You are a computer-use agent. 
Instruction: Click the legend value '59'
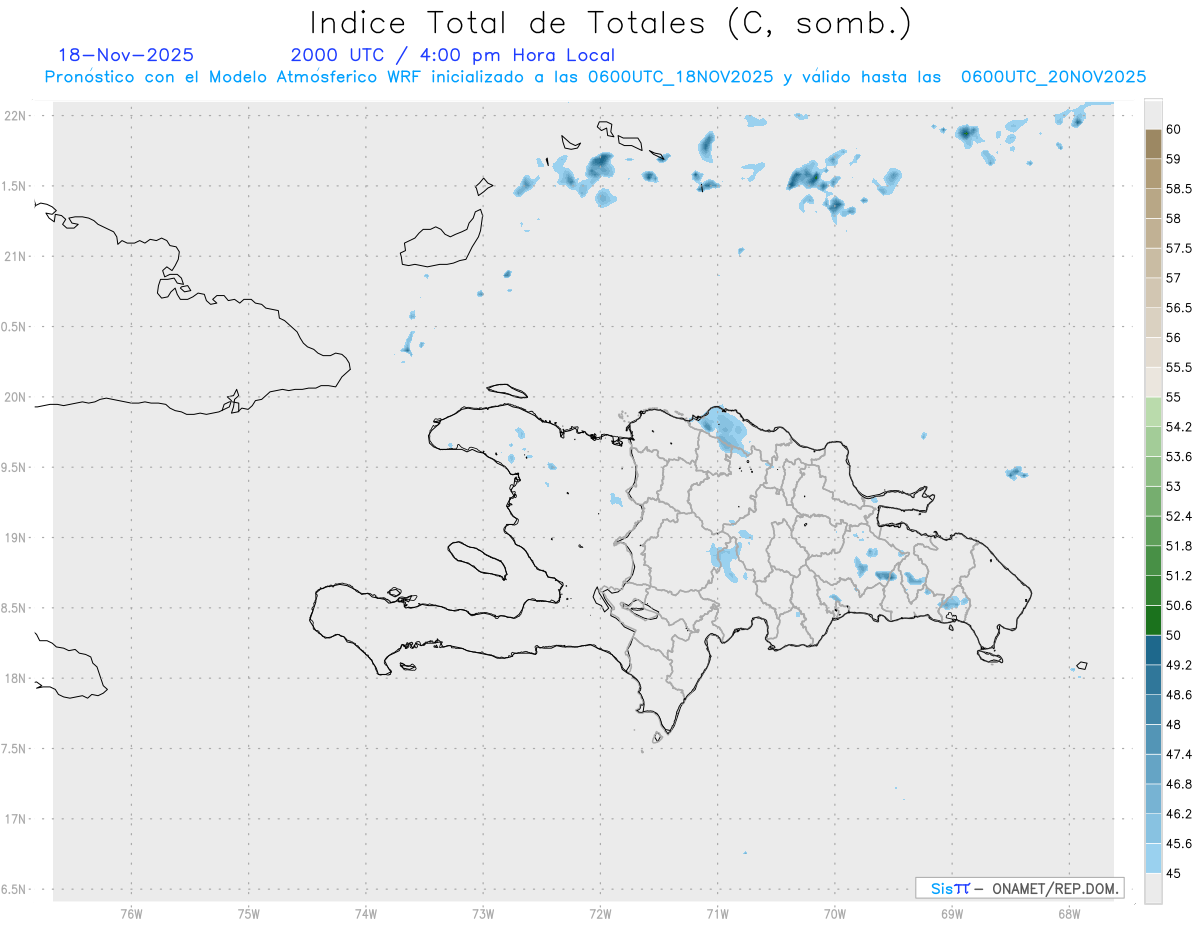(1174, 159)
